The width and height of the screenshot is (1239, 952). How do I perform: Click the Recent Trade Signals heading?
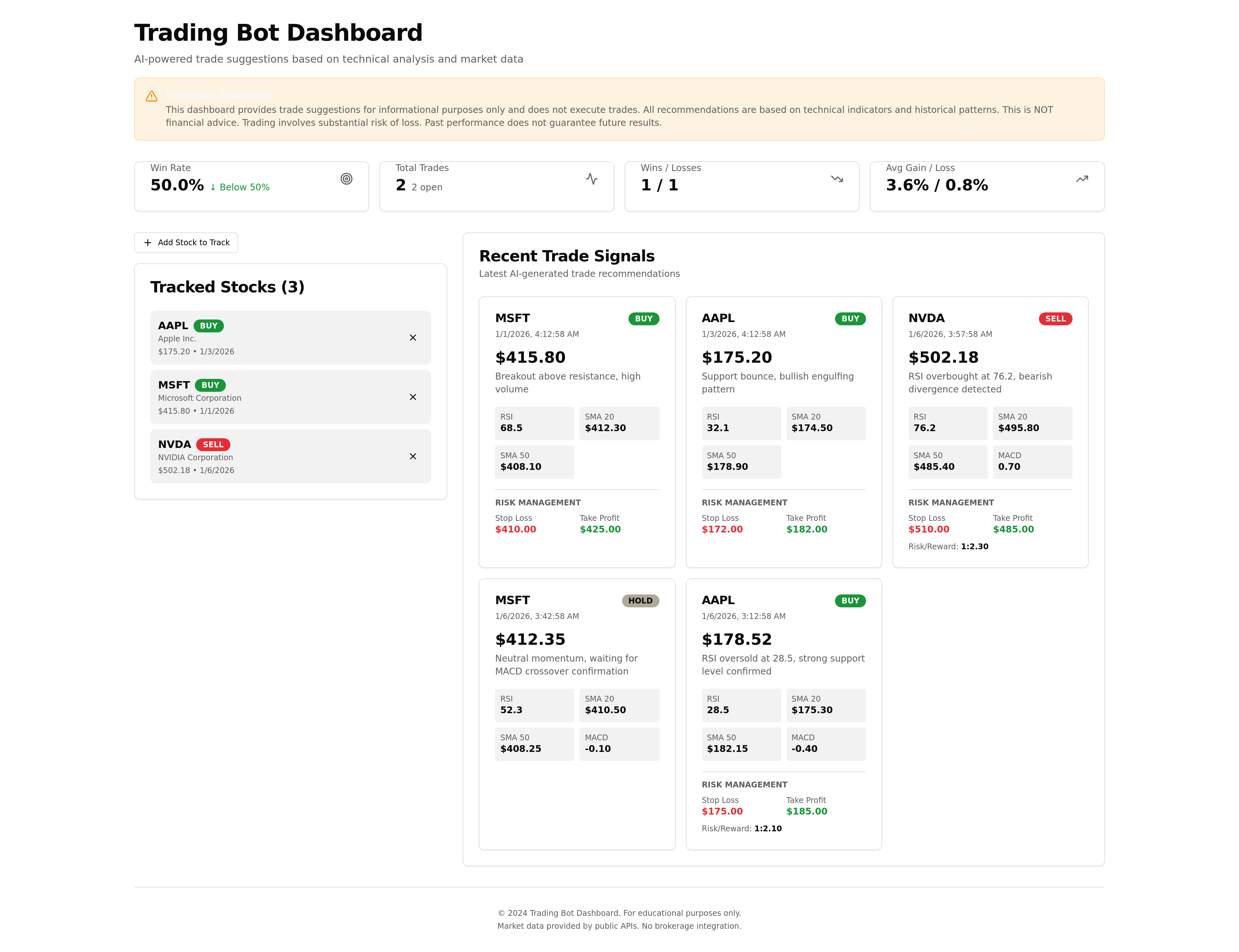567,256
